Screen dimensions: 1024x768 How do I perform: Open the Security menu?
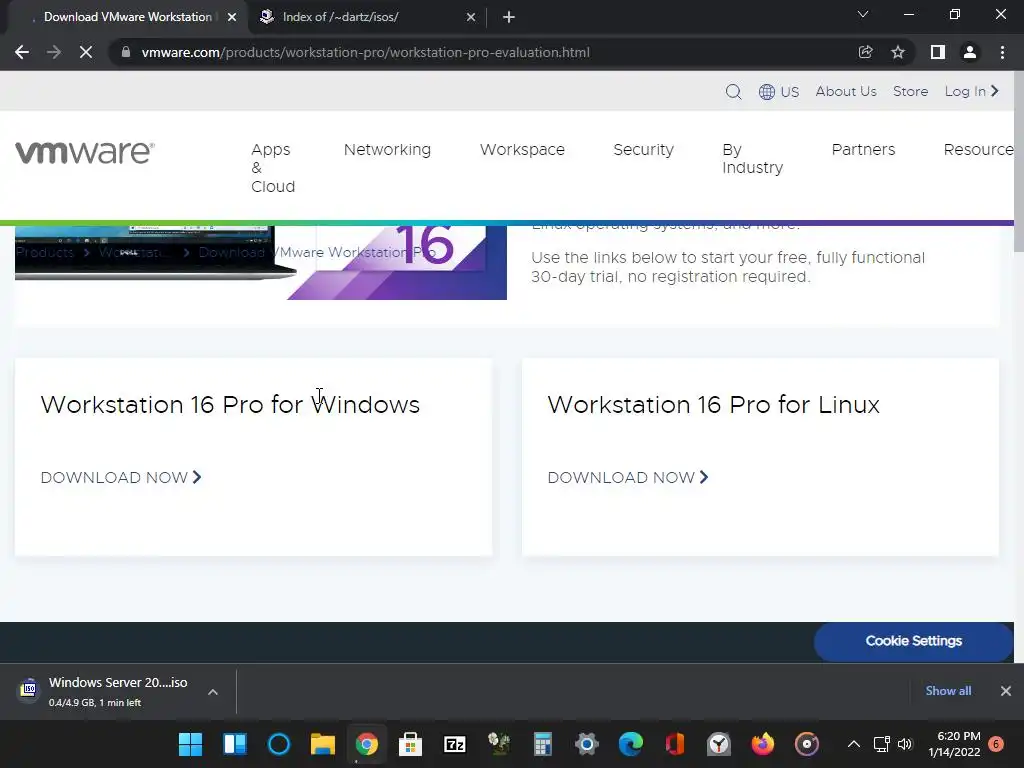643,150
